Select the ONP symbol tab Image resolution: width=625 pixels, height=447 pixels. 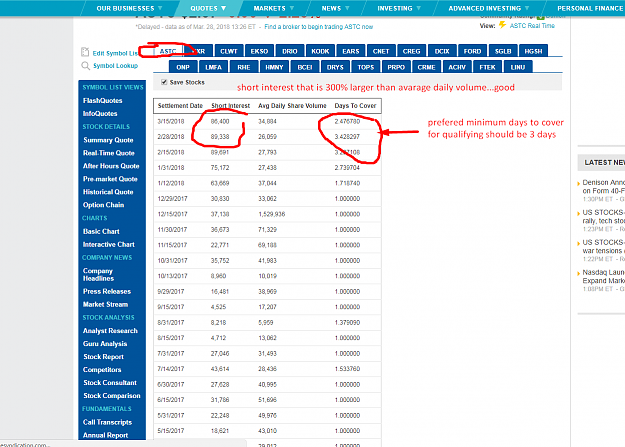(183, 67)
